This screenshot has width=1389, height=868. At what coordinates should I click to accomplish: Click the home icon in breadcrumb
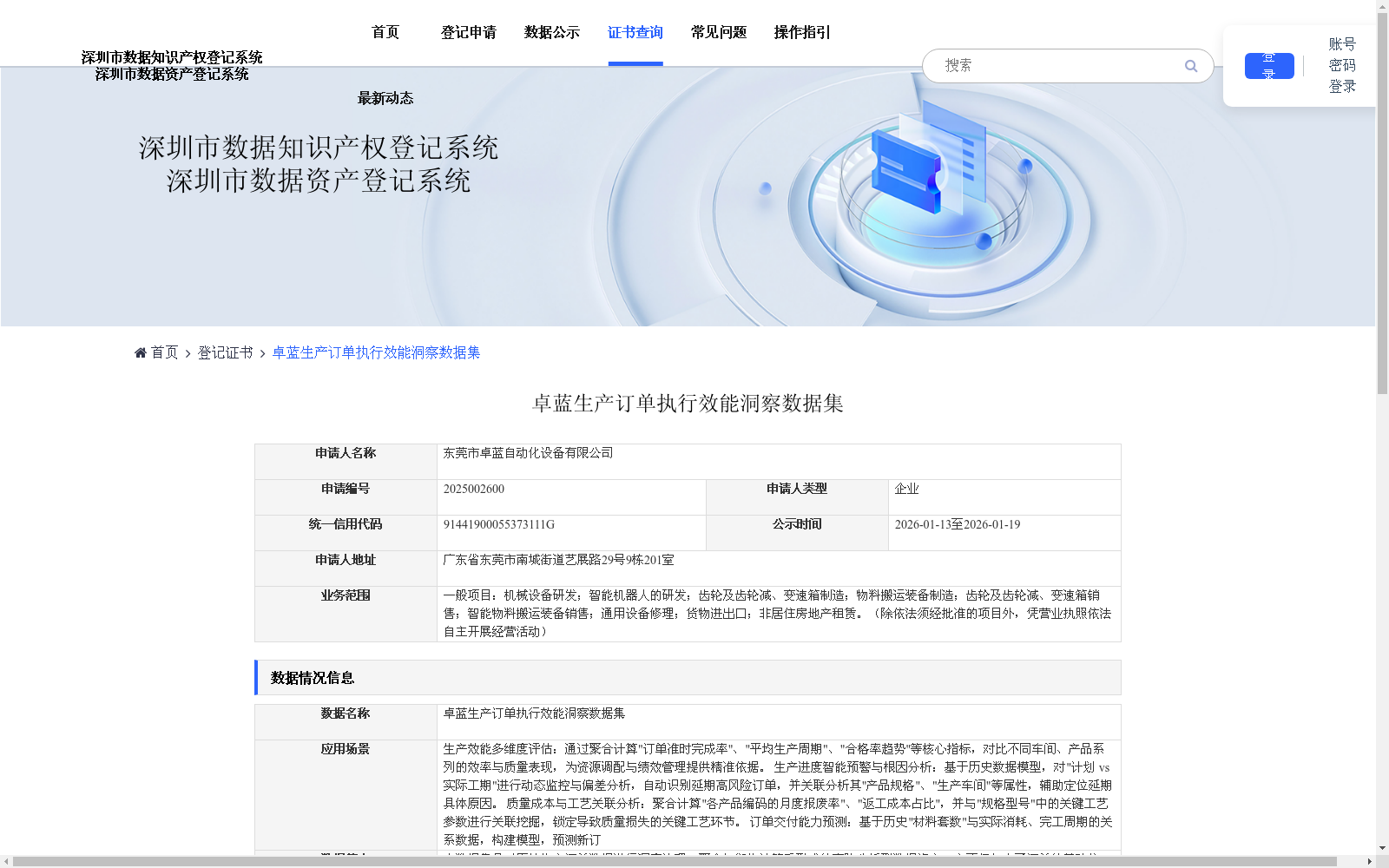click(x=141, y=352)
